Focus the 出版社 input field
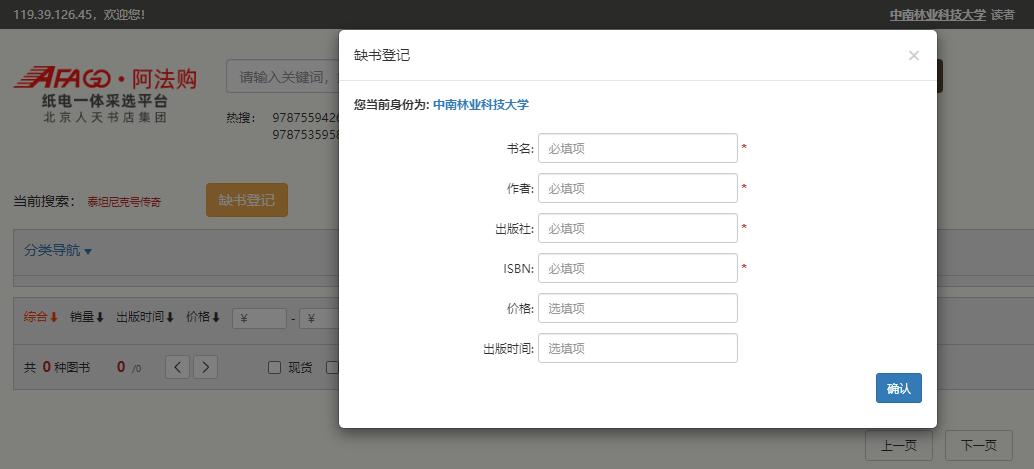The height and width of the screenshot is (469, 1034). coord(637,228)
